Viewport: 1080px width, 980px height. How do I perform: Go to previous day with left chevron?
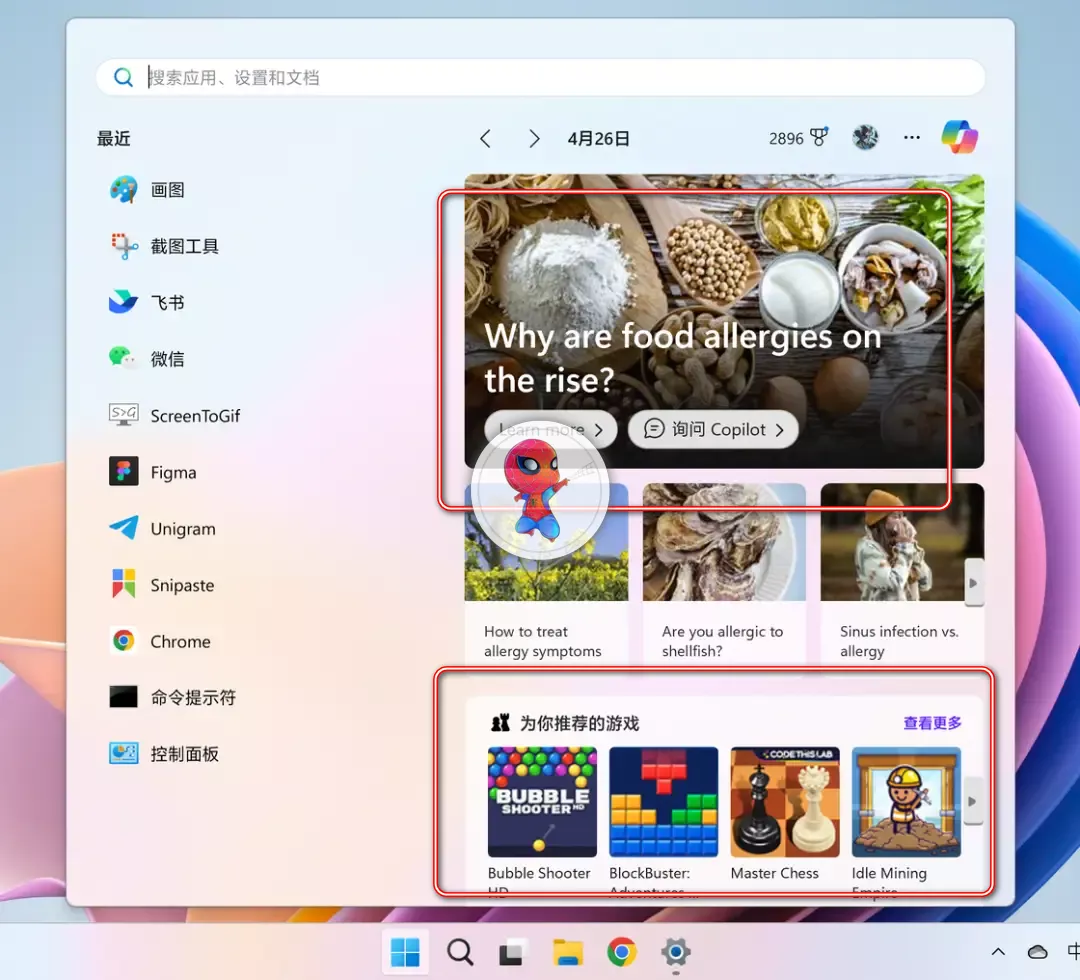(485, 139)
